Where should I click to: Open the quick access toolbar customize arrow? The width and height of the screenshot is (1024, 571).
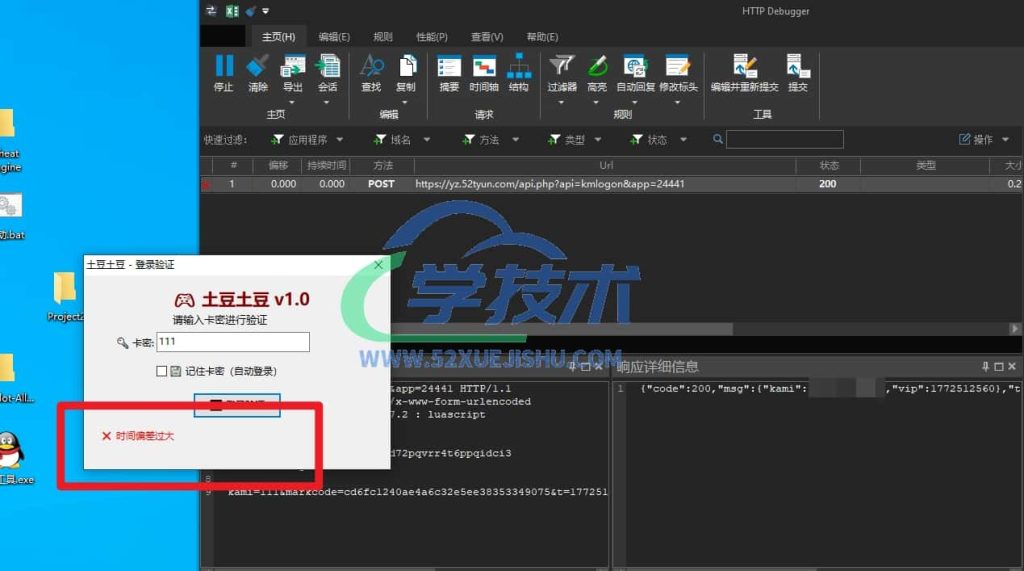point(266,10)
